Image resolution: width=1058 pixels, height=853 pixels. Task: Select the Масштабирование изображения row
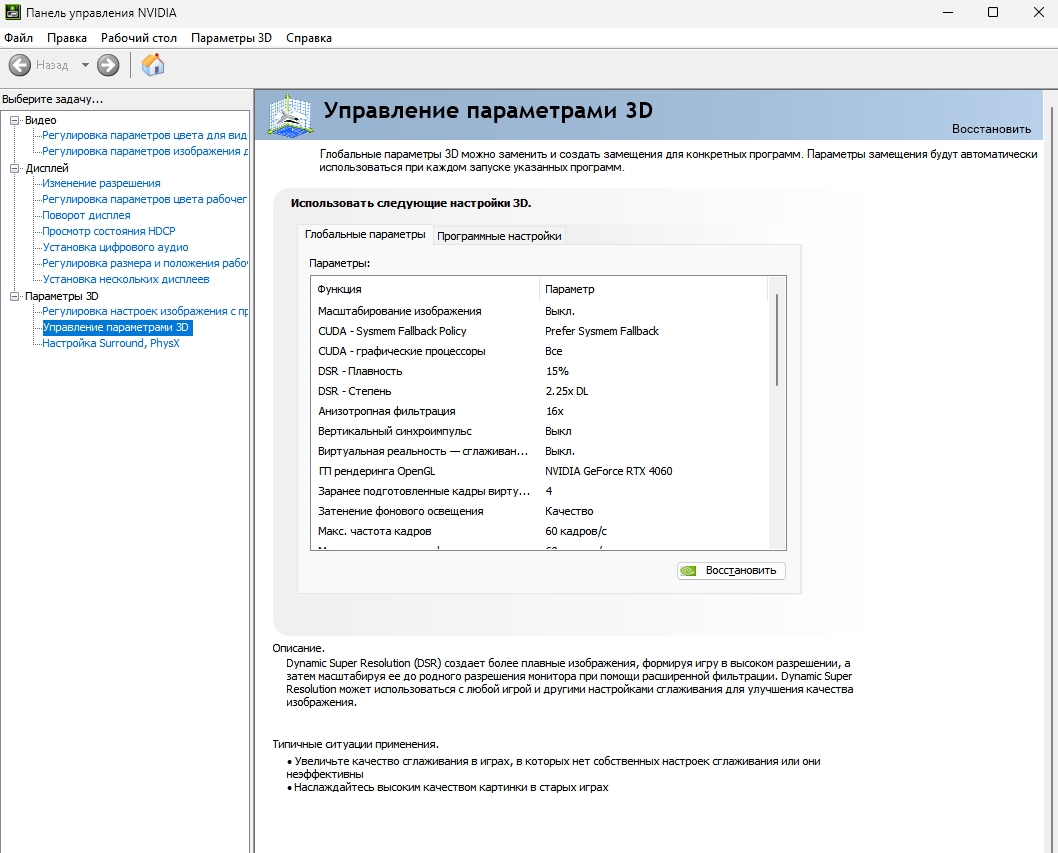(540, 311)
